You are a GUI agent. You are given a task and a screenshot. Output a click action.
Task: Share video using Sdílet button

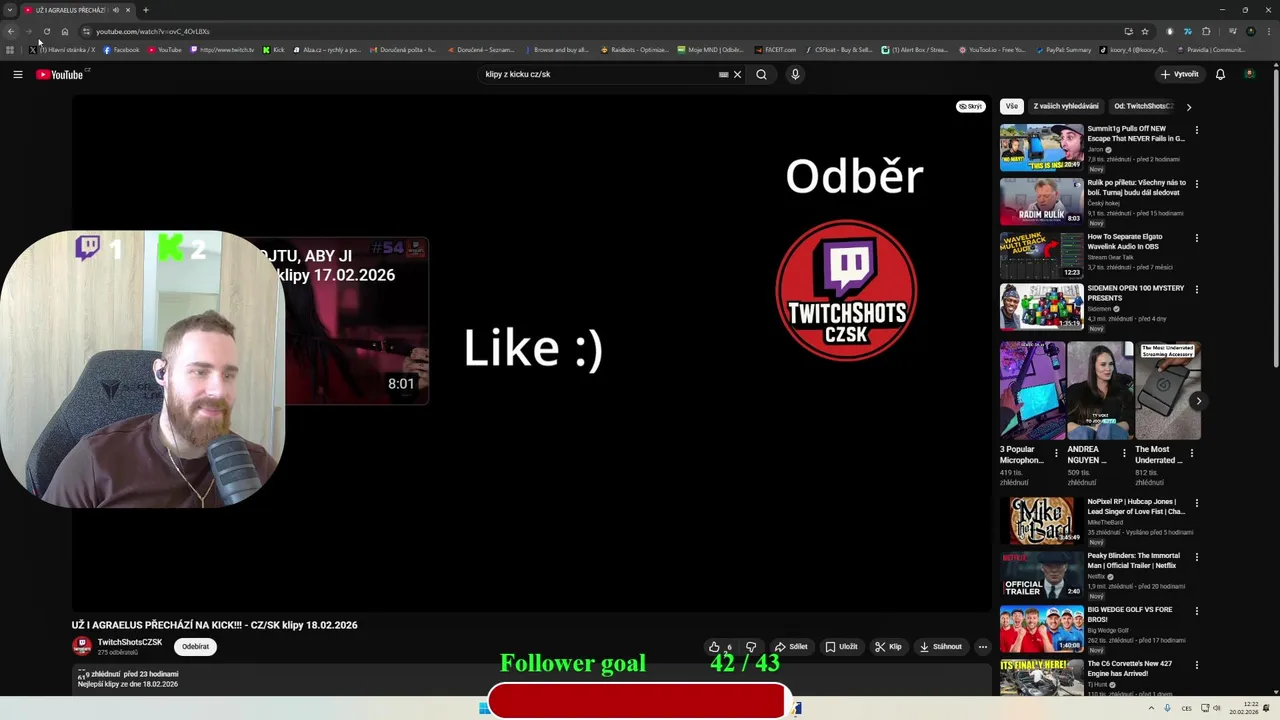coord(791,647)
